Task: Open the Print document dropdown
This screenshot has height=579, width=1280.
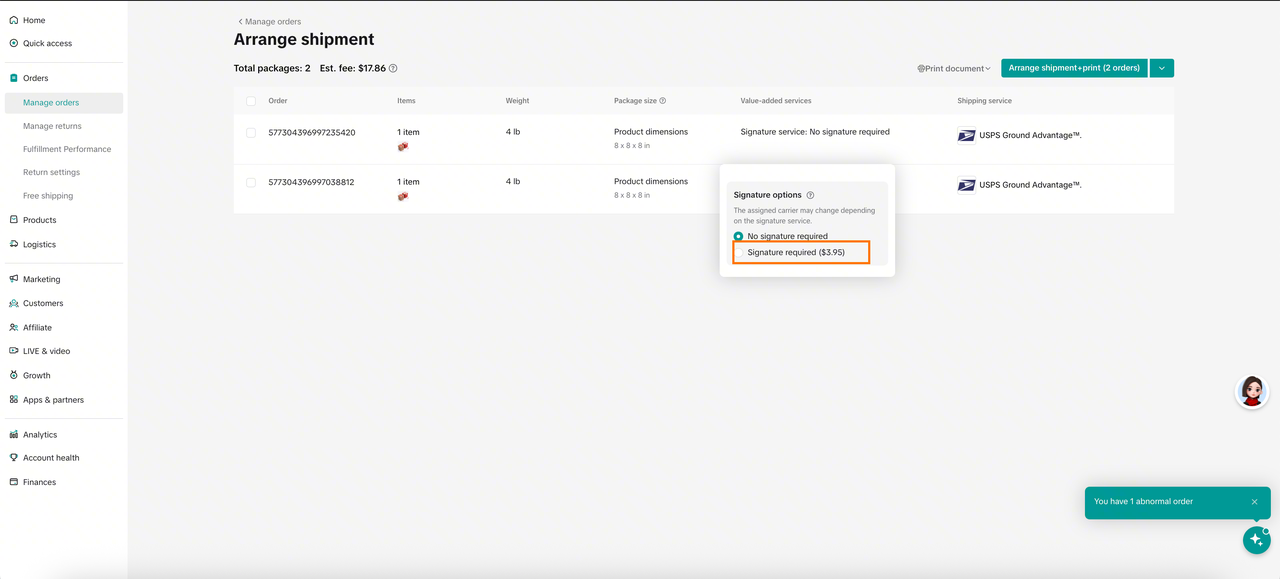Action: click(954, 69)
